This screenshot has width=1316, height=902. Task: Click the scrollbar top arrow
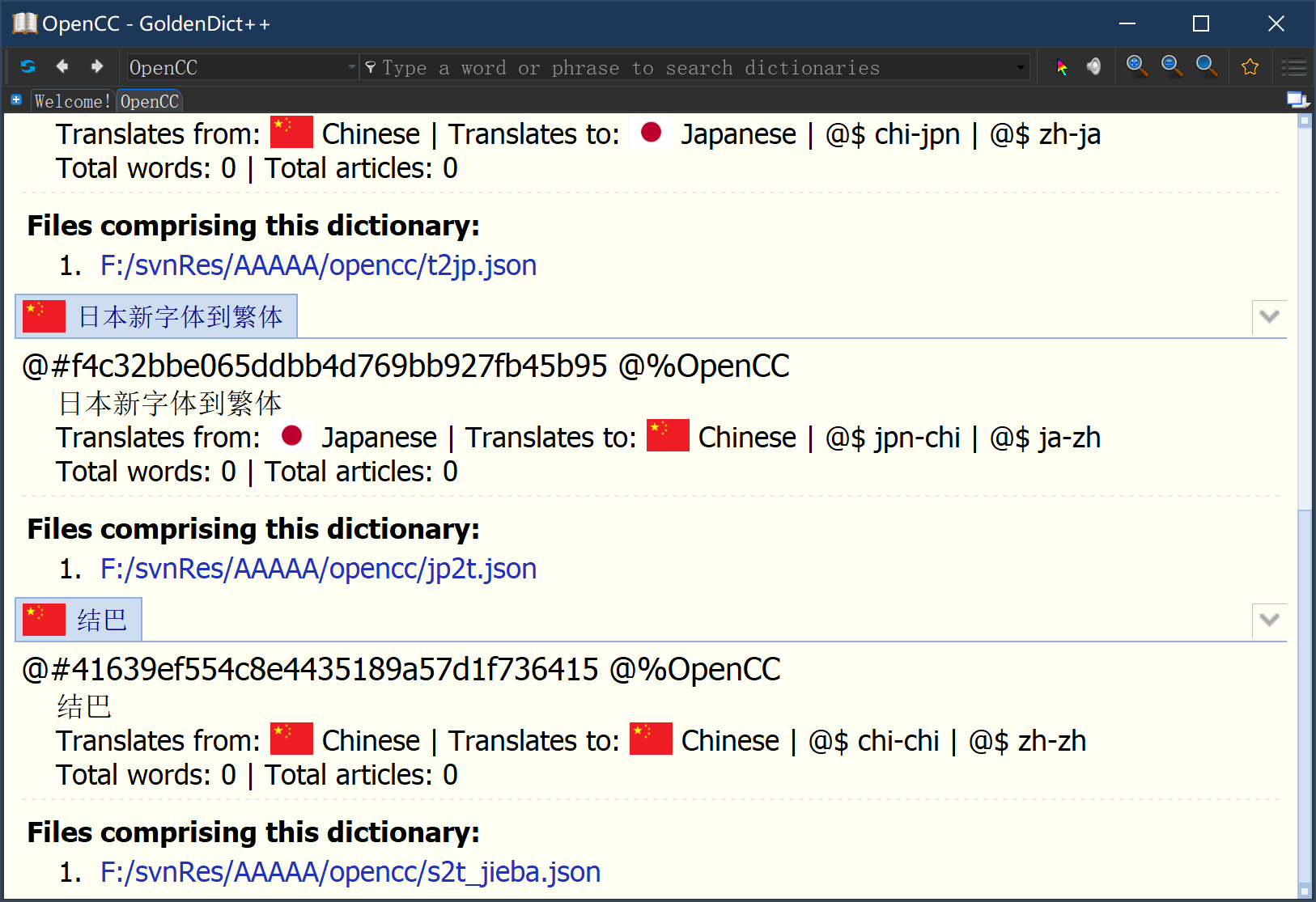1304,121
